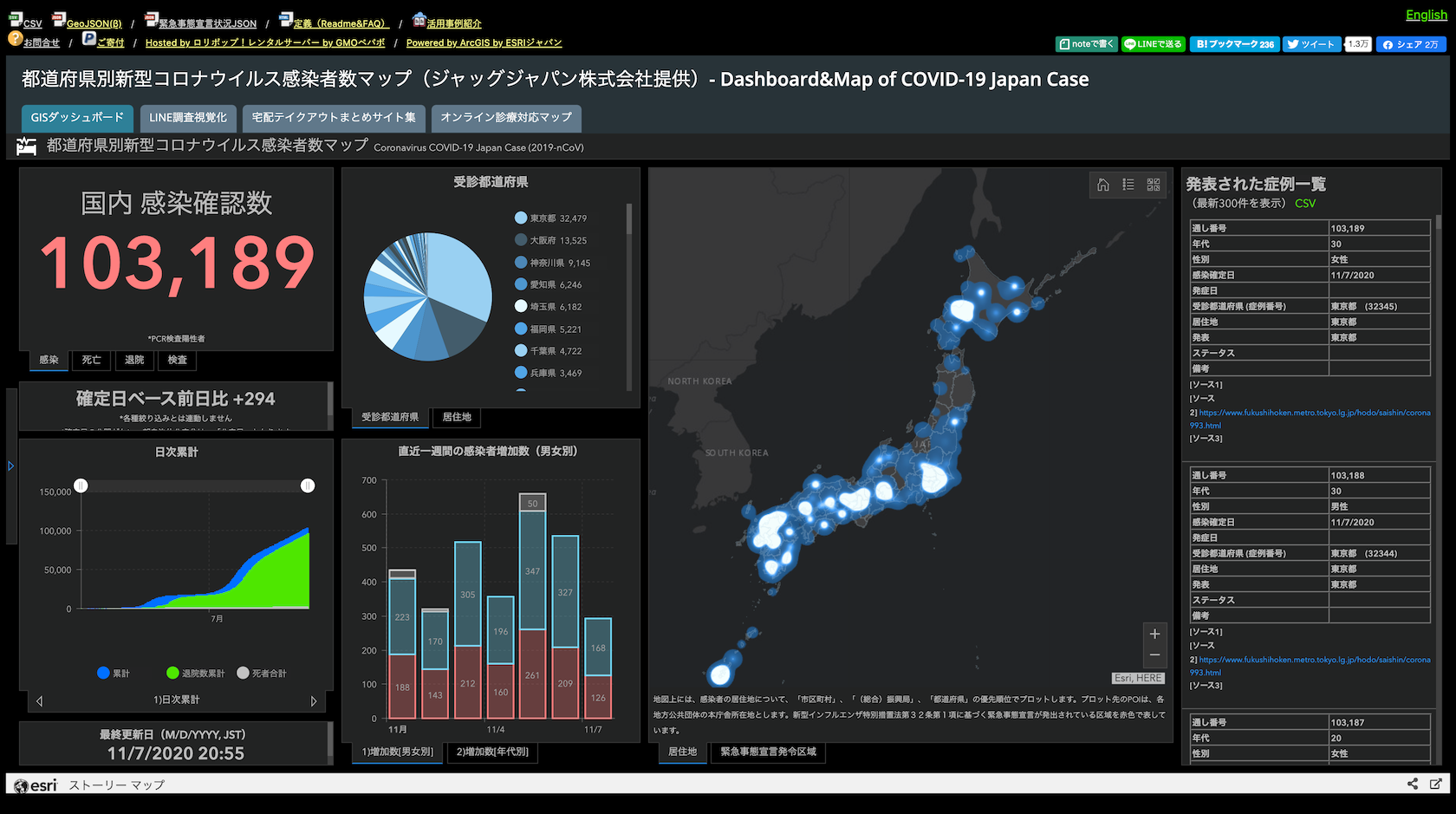
Task: Open the basemap gallery grid icon
Action: tap(1153, 185)
